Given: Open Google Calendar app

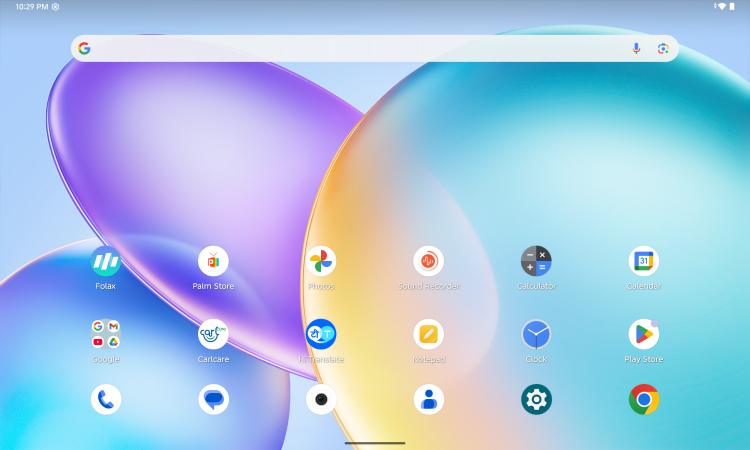Looking at the screenshot, I should point(644,261).
